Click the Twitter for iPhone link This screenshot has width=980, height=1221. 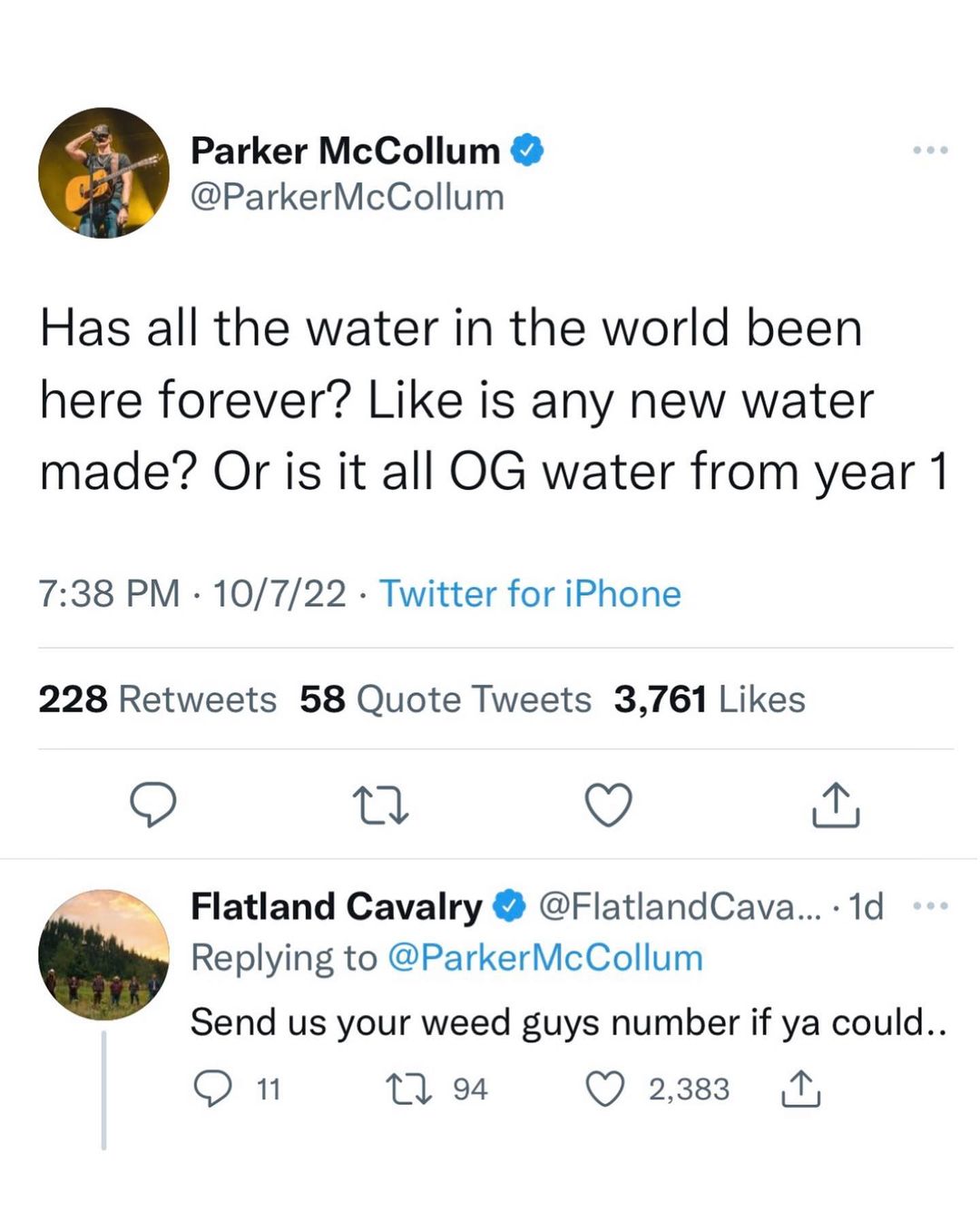(530, 594)
